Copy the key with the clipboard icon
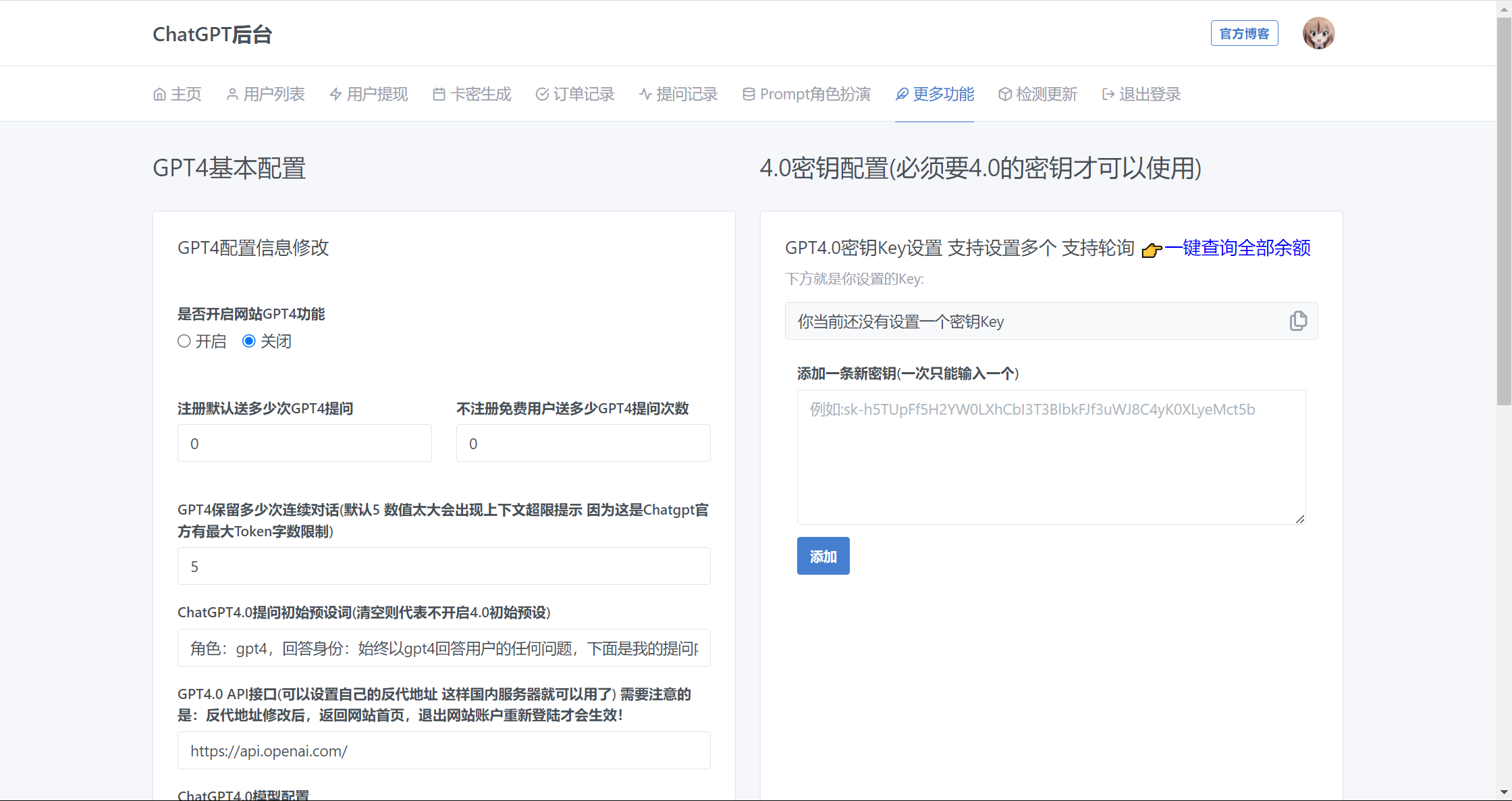This screenshot has height=801, width=1512. [x=1298, y=321]
